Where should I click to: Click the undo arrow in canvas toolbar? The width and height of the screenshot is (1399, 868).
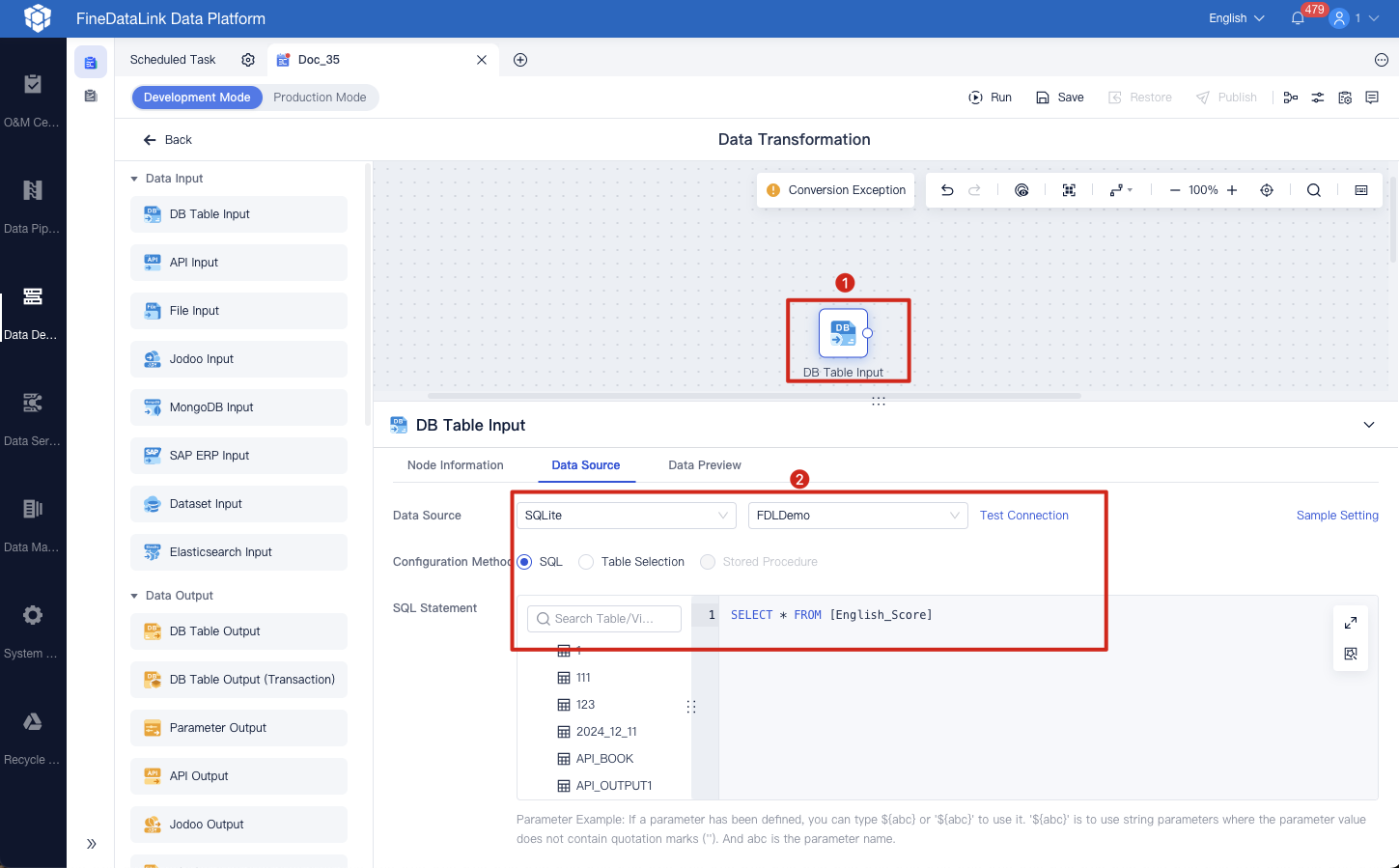947,190
